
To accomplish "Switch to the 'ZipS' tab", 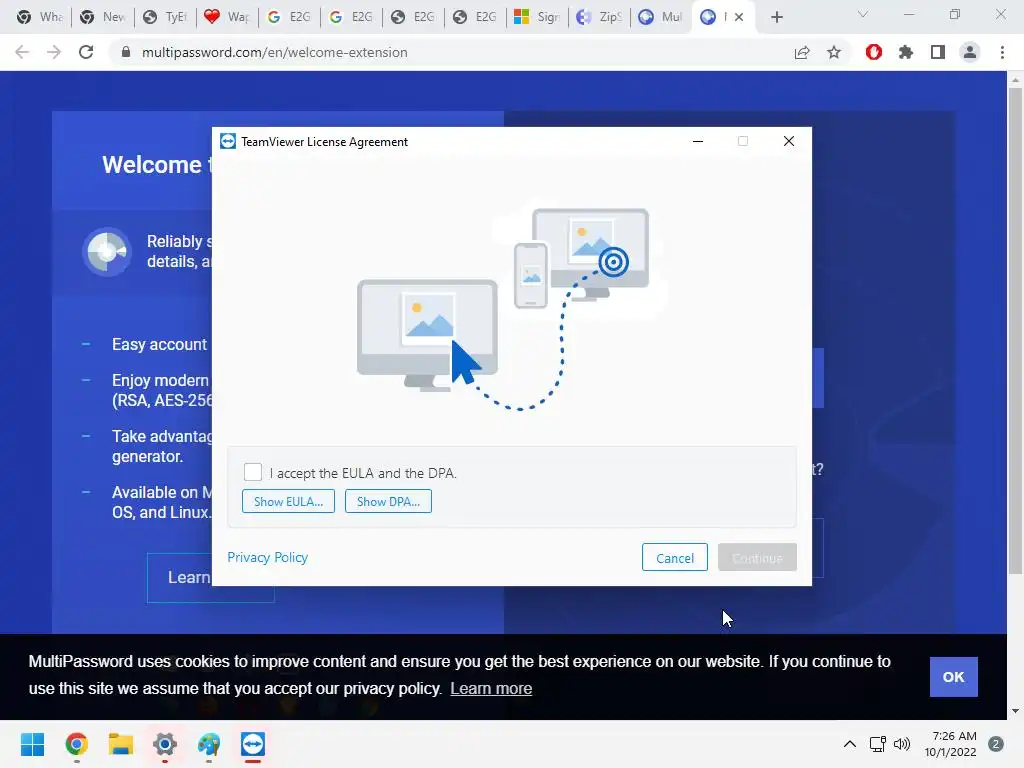I will (x=599, y=17).
